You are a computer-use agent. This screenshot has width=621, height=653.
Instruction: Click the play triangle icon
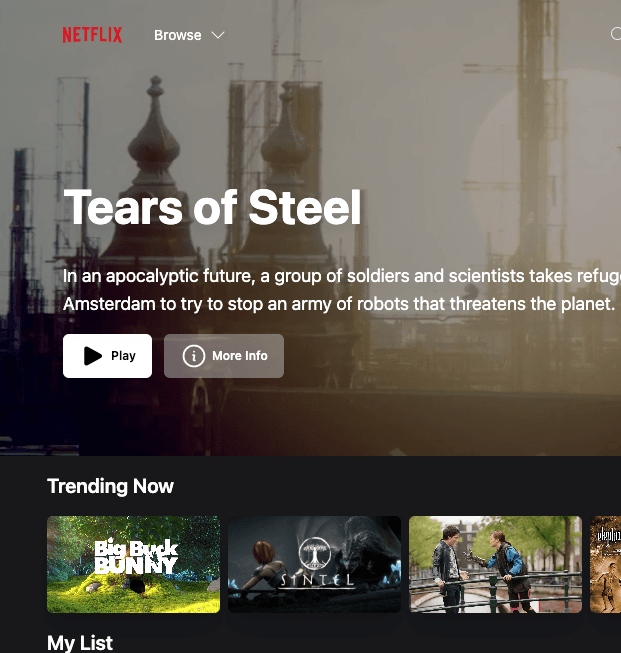pos(92,356)
